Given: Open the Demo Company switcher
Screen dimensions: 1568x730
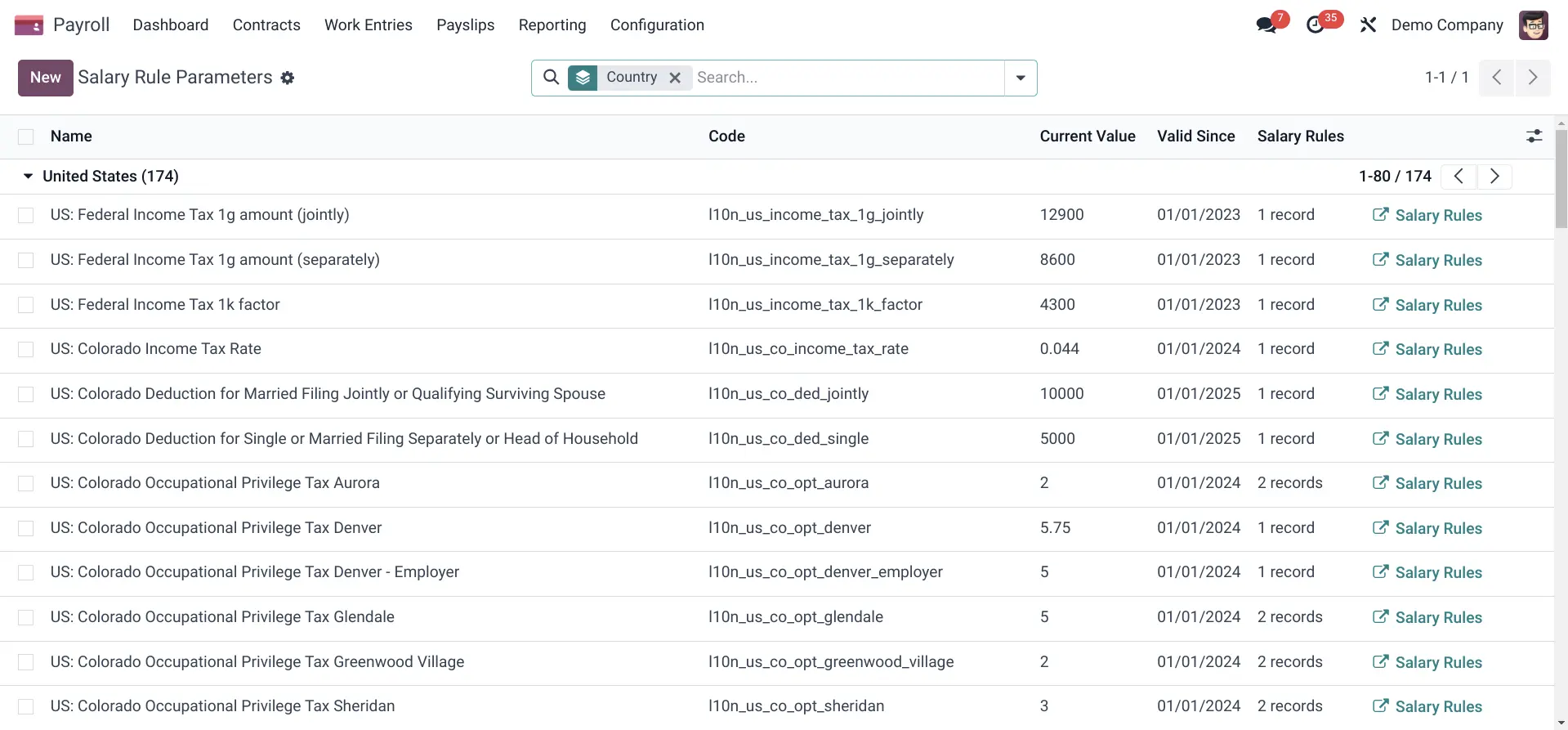Looking at the screenshot, I should [1446, 25].
